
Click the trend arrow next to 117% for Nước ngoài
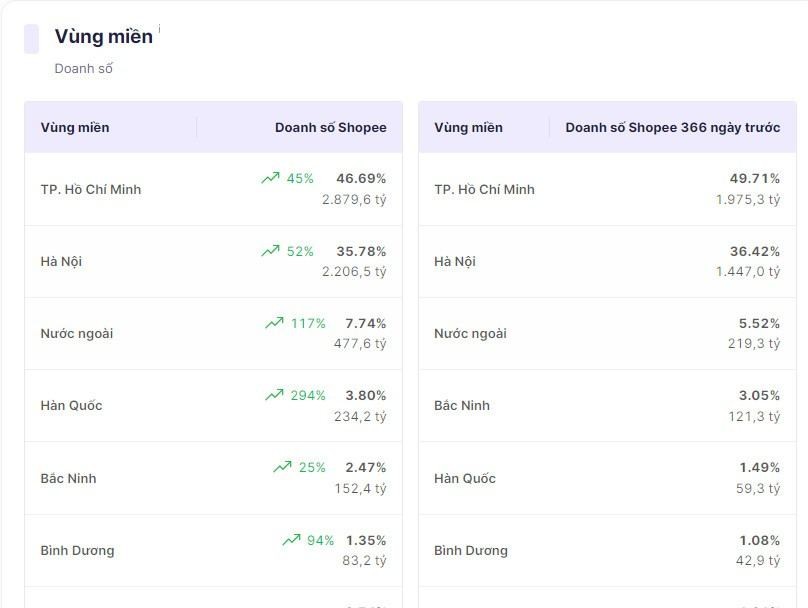point(274,323)
